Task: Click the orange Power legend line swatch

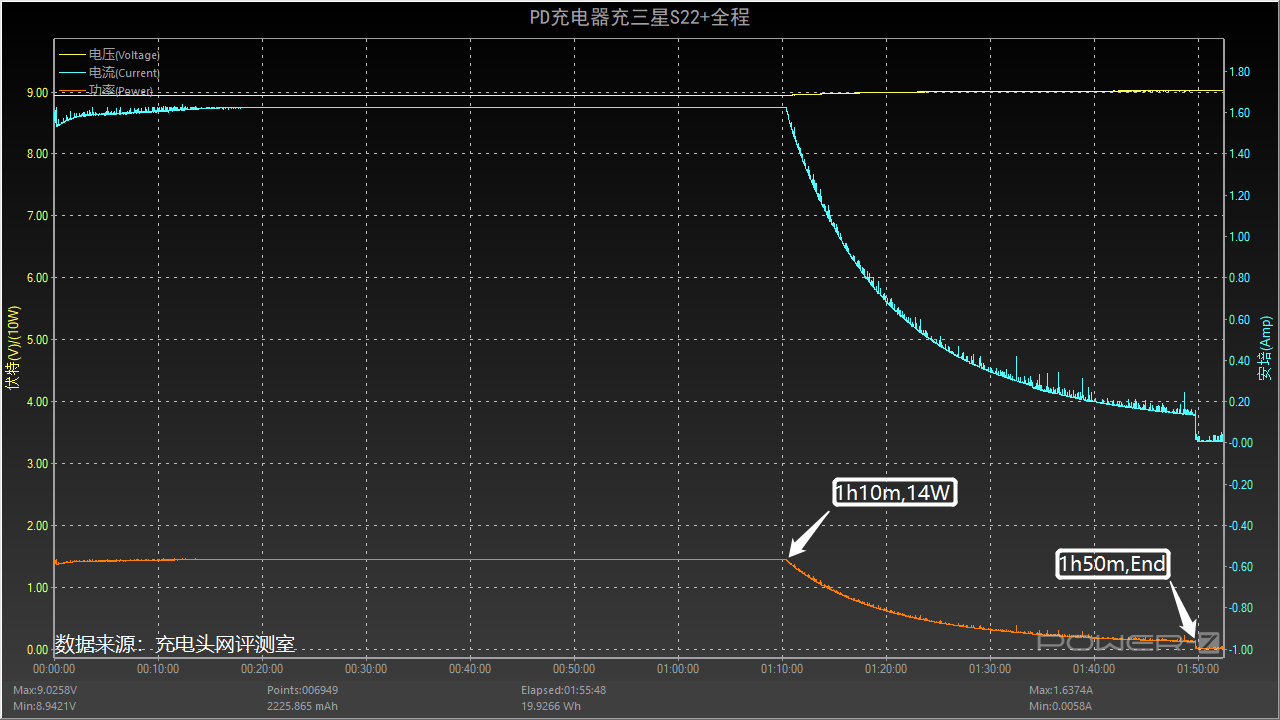Action: (73, 91)
